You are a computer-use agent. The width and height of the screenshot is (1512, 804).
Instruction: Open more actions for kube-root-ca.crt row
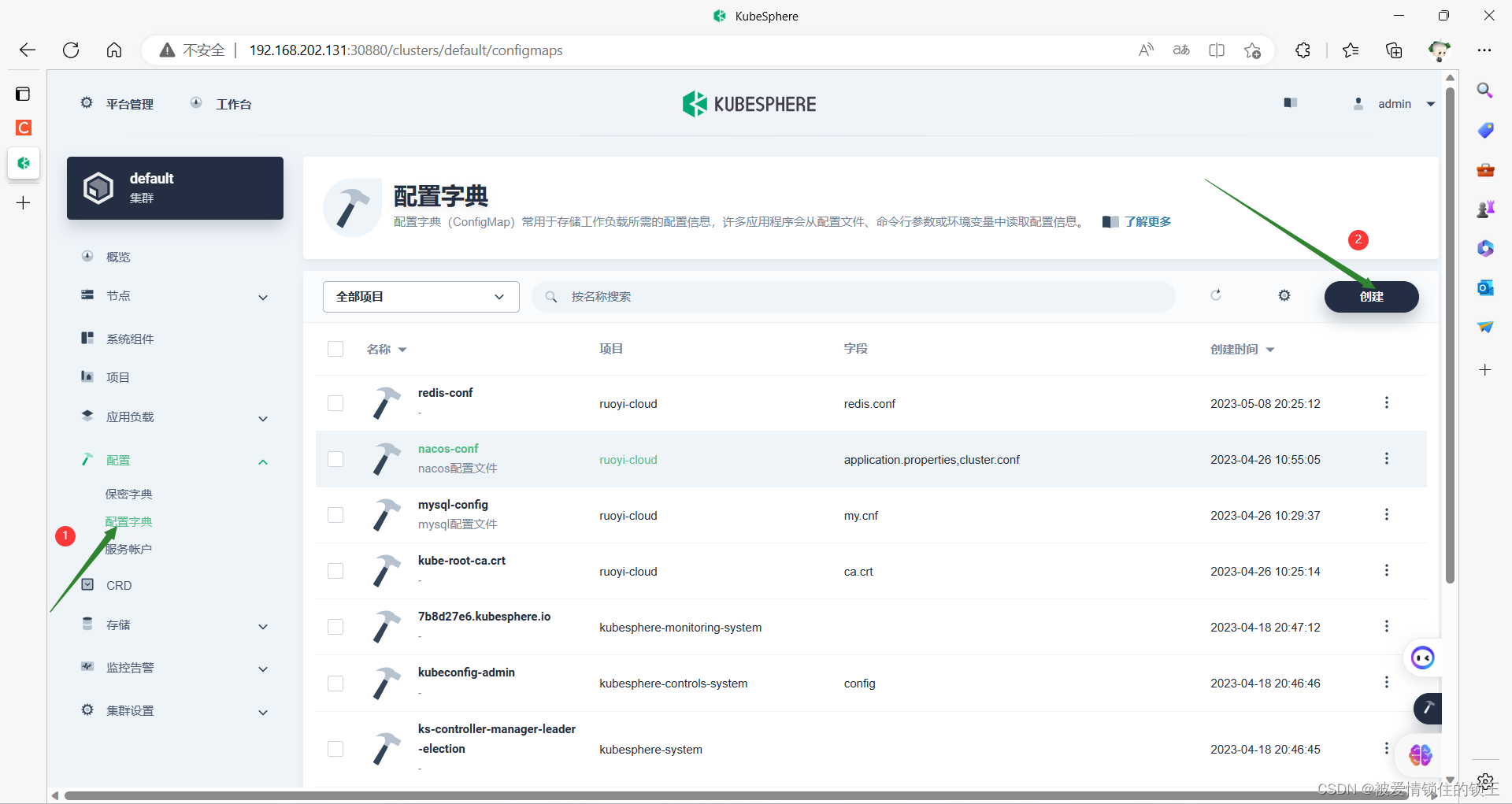pos(1387,570)
